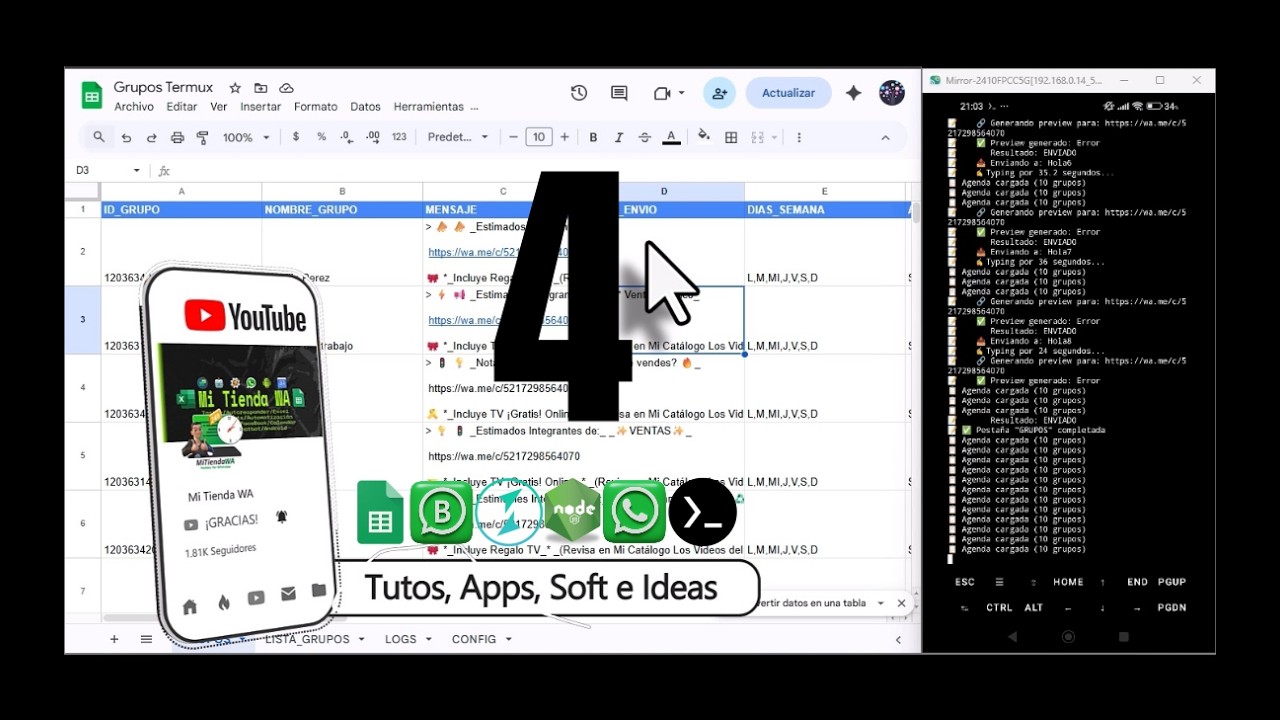Open the Google account avatar
The image size is (1280, 720).
click(x=892, y=93)
